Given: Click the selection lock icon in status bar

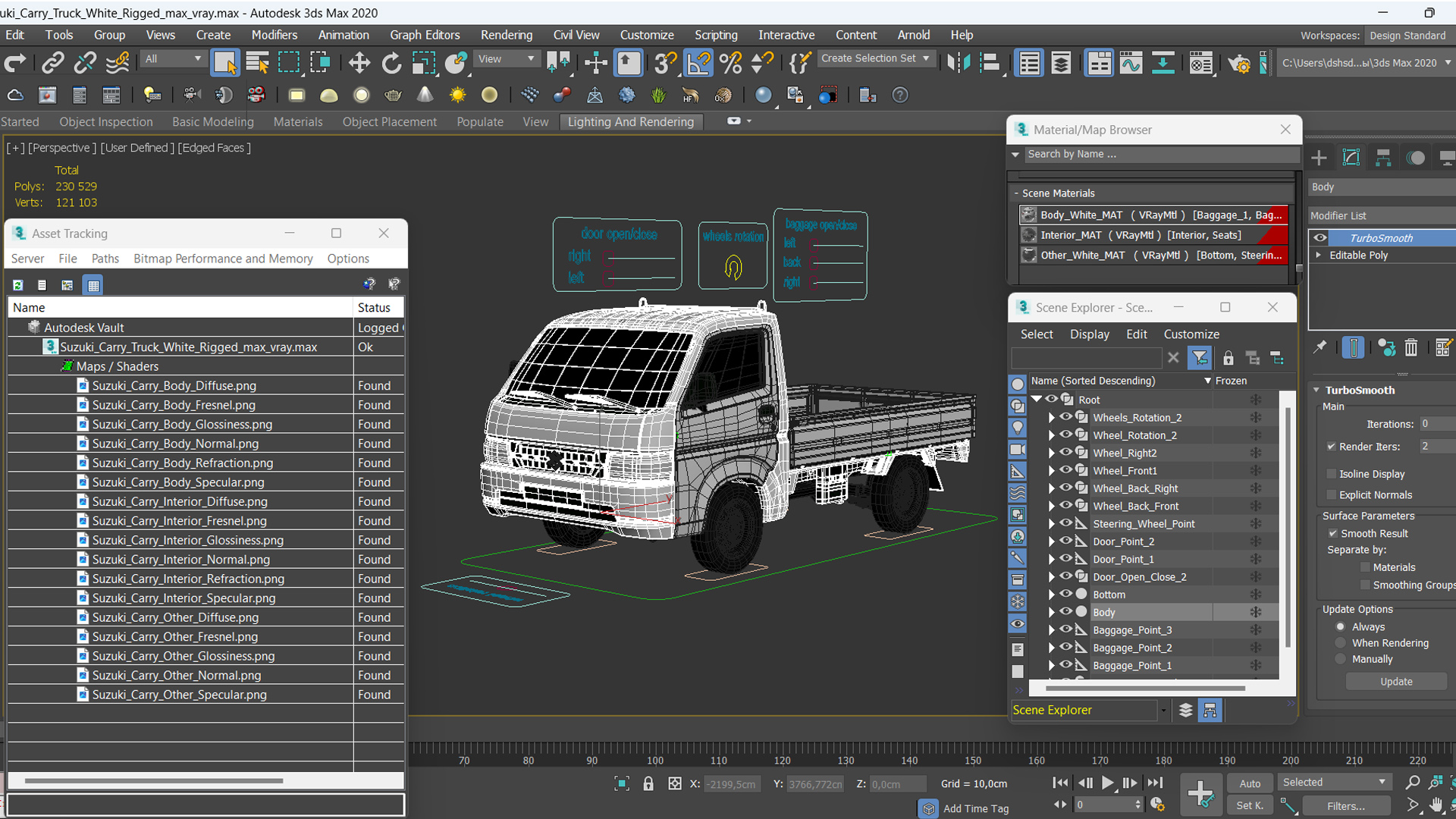Looking at the screenshot, I should [x=648, y=783].
